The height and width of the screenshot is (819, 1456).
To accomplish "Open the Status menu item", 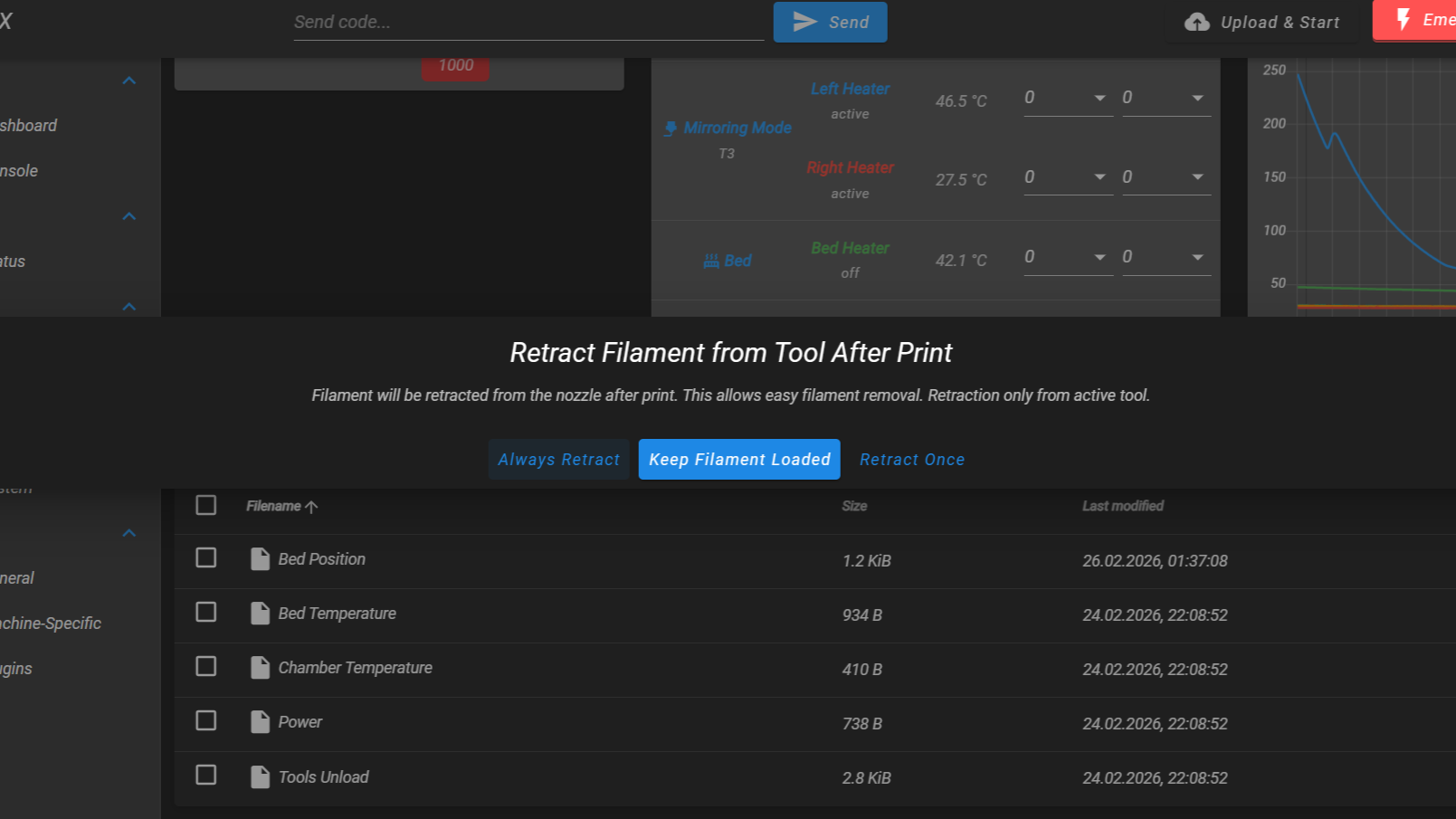I will pos(13,262).
